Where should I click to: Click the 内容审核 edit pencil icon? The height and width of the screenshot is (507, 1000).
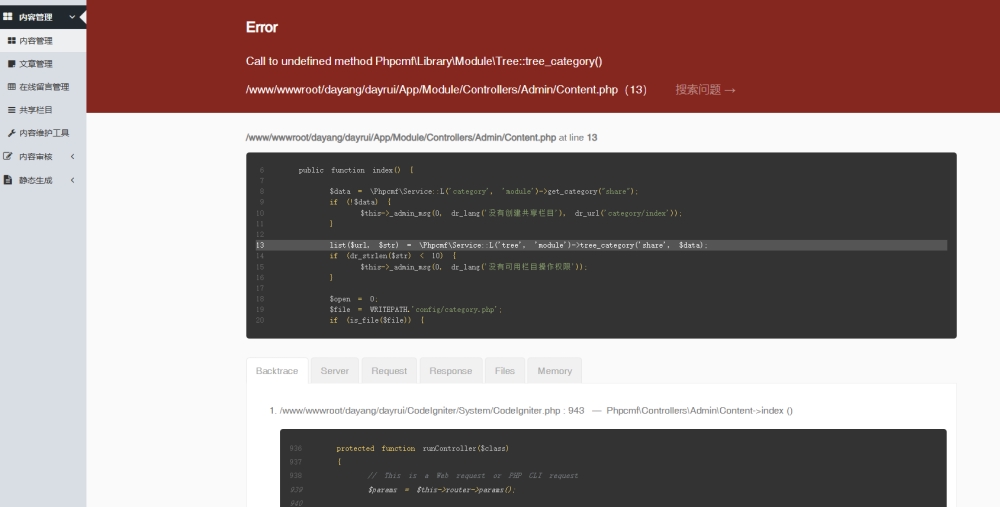tap(9, 156)
